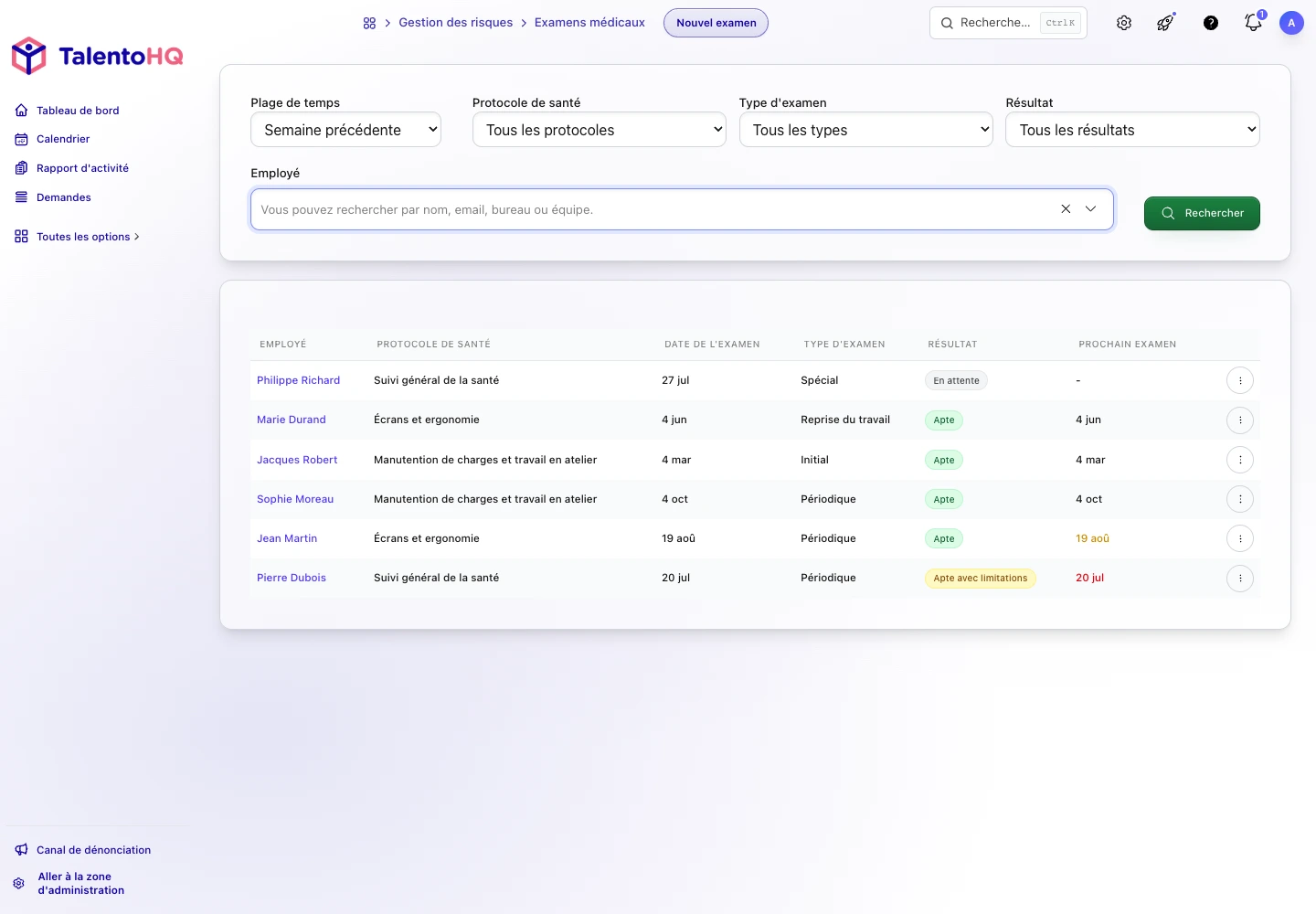Click Apte badge in Marie Durand row
This screenshot has height=914, width=1316.
pyautogui.click(x=944, y=420)
